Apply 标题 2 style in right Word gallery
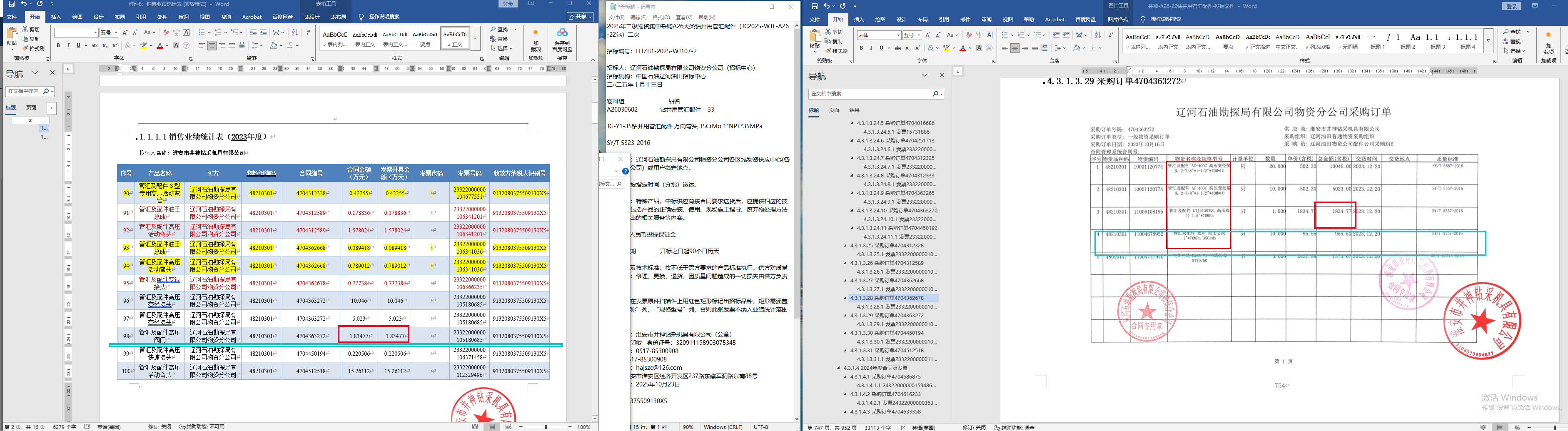Screen dimensions: 1568x431 tap(1408, 41)
